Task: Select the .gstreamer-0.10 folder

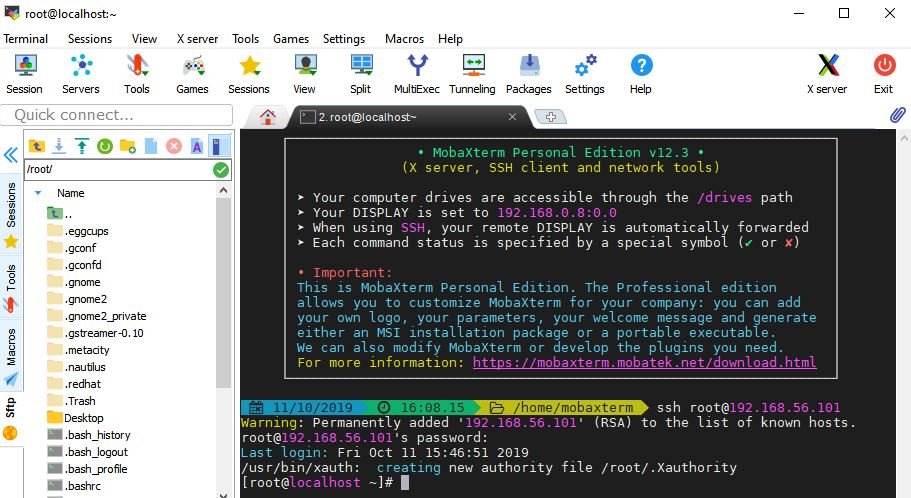Action: click(x=95, y=333)
